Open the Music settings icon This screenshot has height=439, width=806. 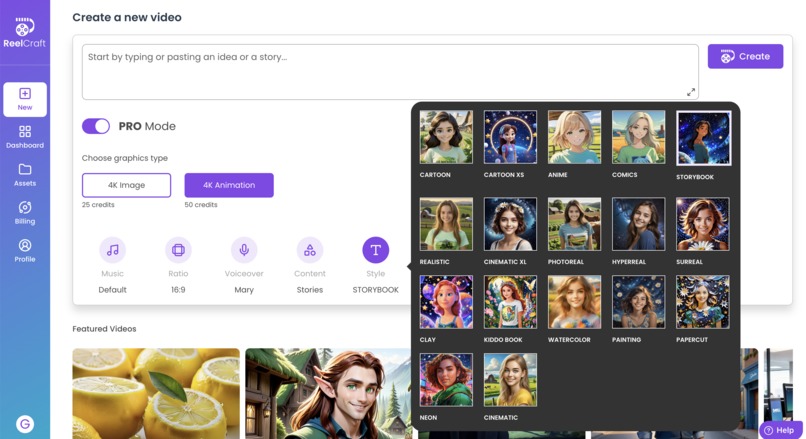tap(112, 250)
